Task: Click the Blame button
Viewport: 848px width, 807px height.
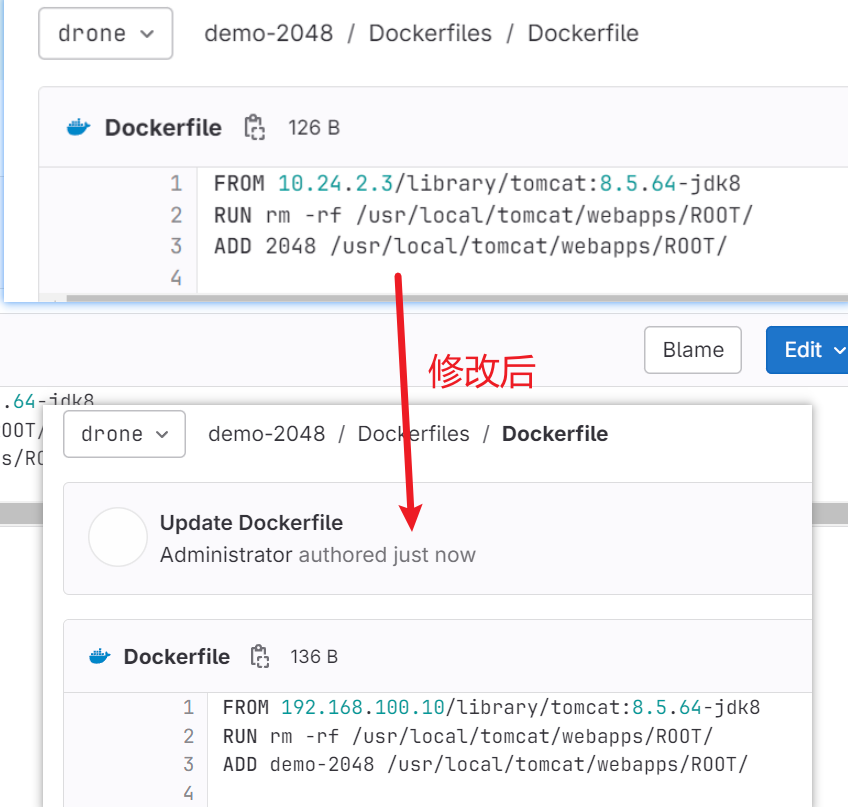Action: tap(693, 350)
